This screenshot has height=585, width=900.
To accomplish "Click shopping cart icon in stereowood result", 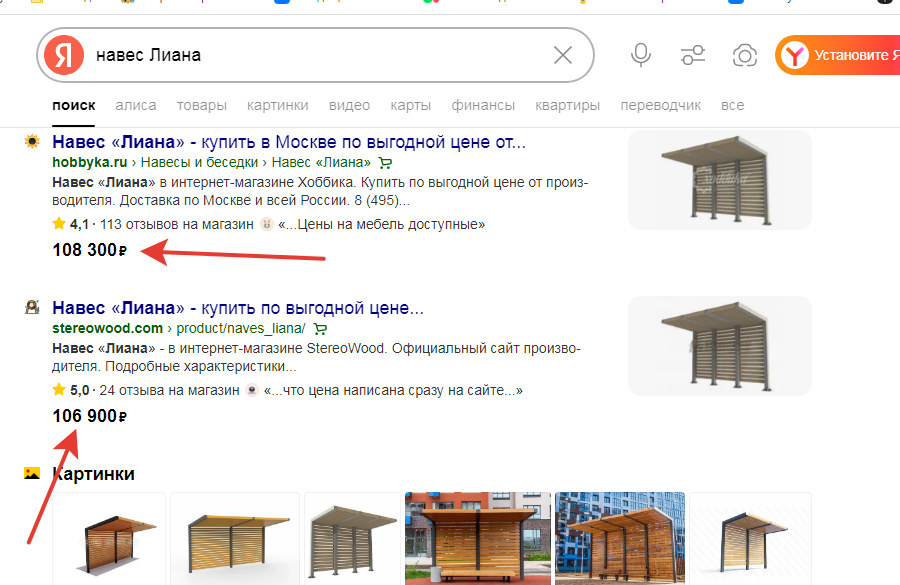I will click(x=320, y=329).
